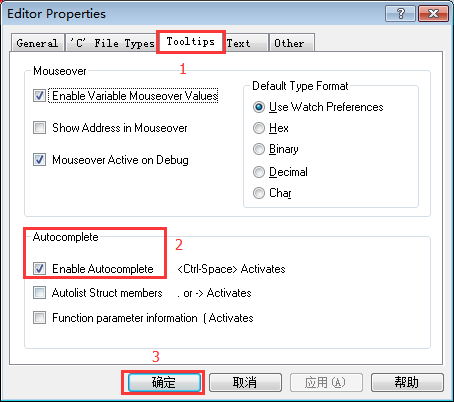The width and height of the screenshot is (454, 402).
Task: Select the Tooltips tab
Action: (191, 42)
